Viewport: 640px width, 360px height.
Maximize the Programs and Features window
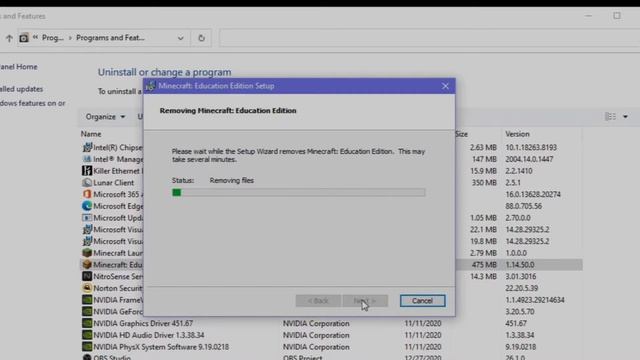pyautogui.click(x=617, y=16)
